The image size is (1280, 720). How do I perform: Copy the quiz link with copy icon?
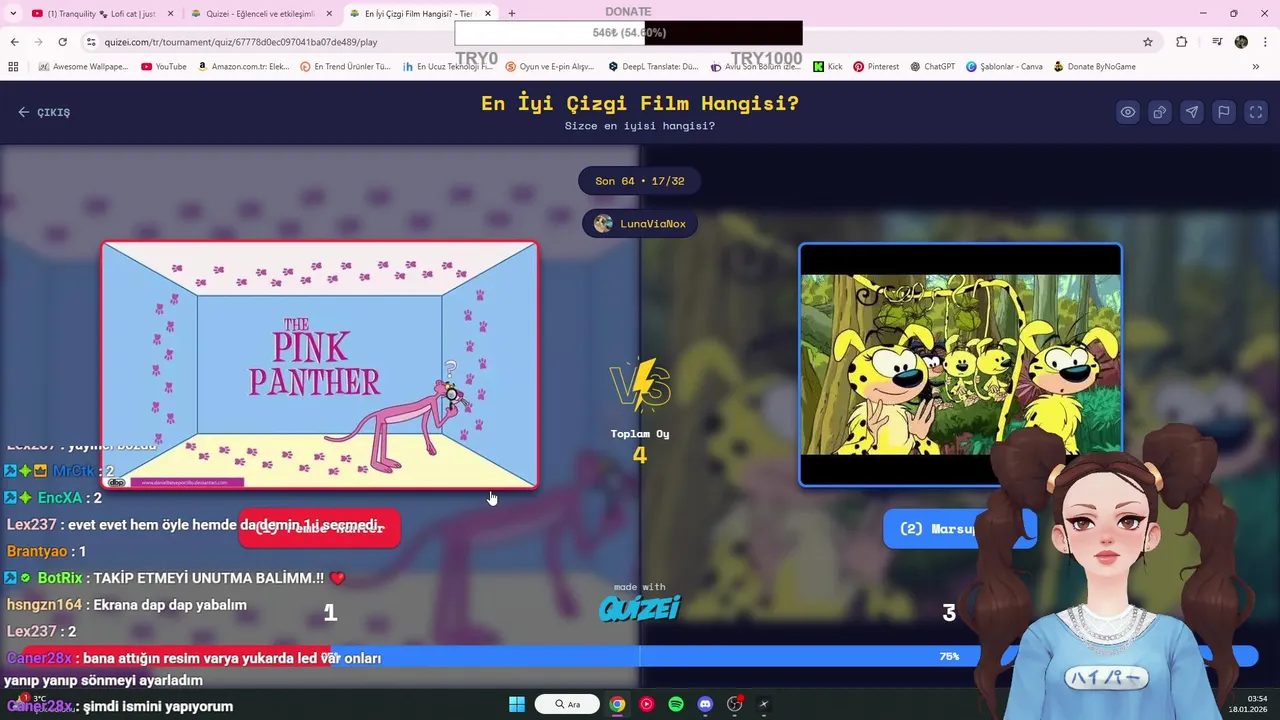point(1160,112)
